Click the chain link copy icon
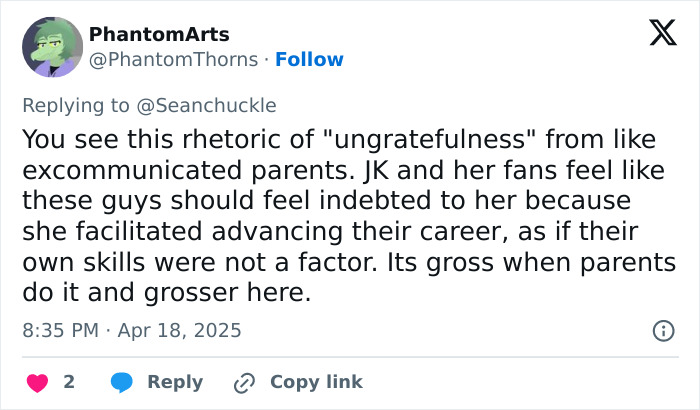 [244, 382]
